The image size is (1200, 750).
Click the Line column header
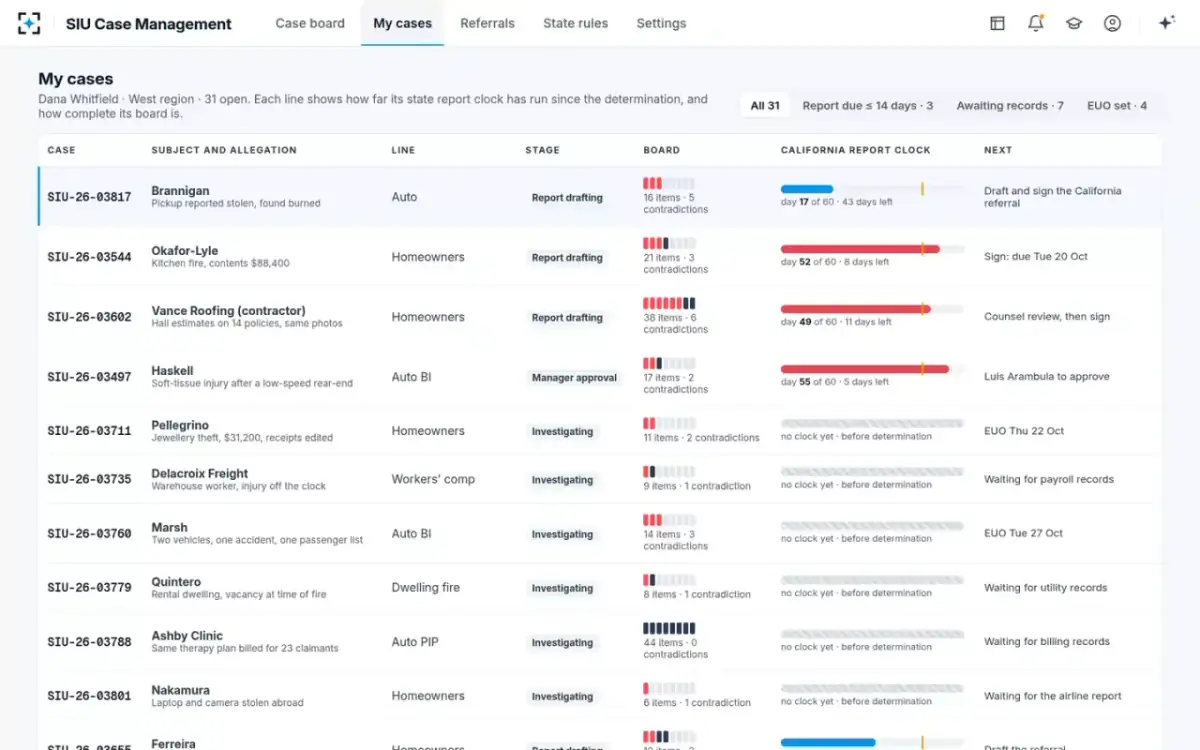(403, 150)
